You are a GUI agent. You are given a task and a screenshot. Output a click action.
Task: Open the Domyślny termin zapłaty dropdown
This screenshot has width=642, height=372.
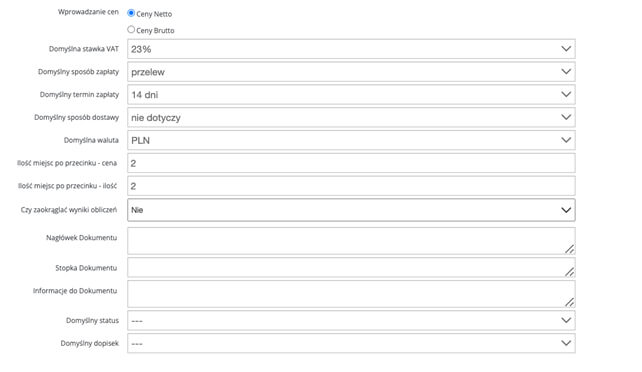[351, 95]
